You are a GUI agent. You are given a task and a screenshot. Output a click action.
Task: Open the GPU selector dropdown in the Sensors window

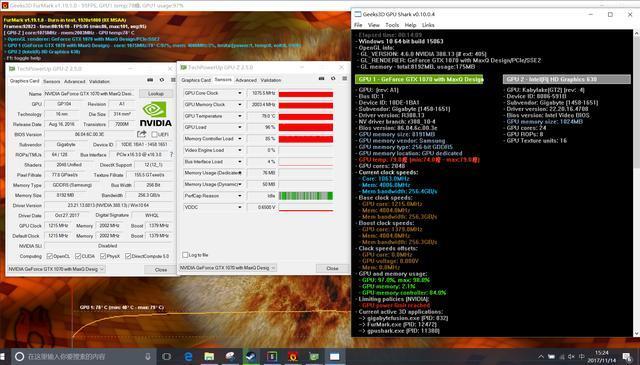click(x=227, y=268)
